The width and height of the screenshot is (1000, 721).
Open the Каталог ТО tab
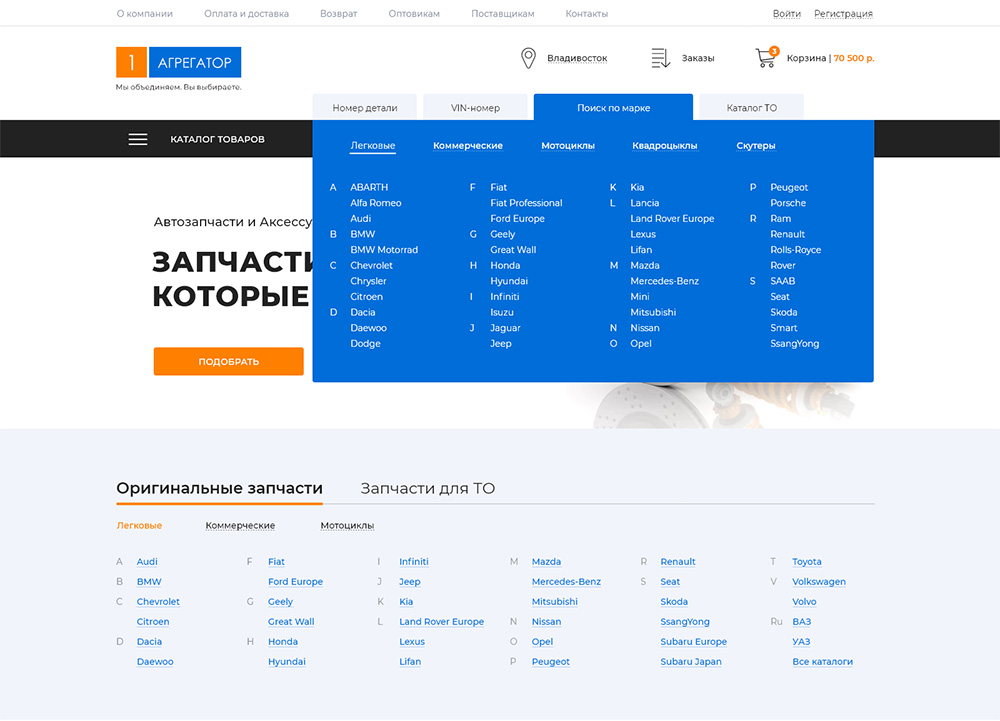click(x=752, y=108)
